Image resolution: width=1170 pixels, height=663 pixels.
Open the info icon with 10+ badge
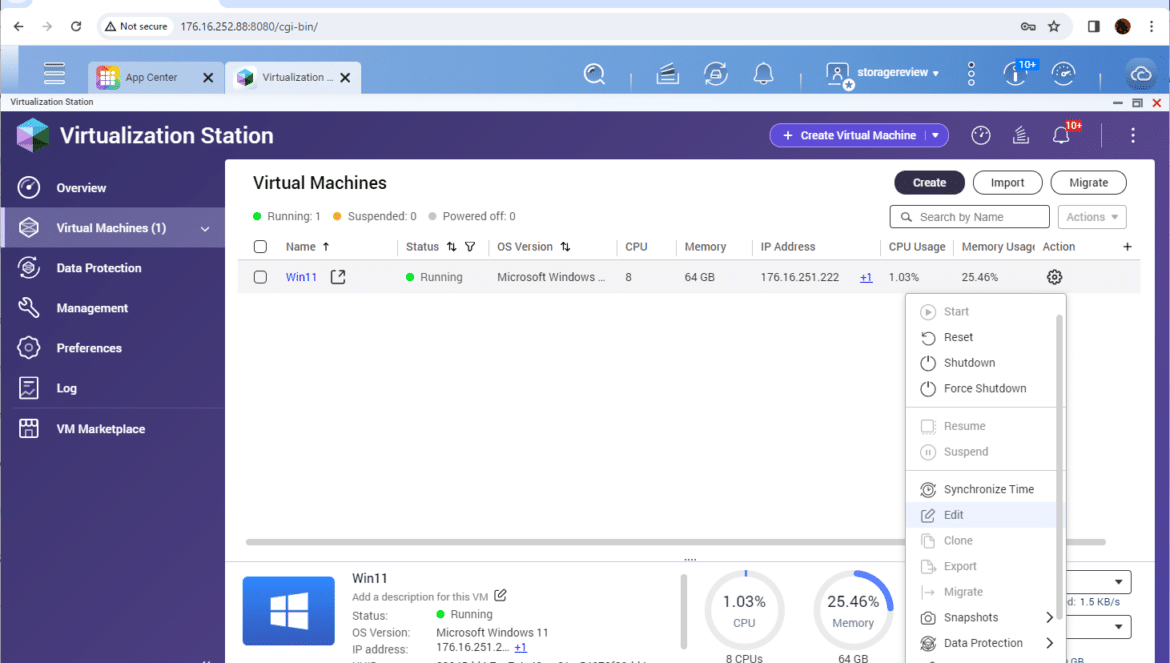pyautogui.click(x=1016, y=74)
